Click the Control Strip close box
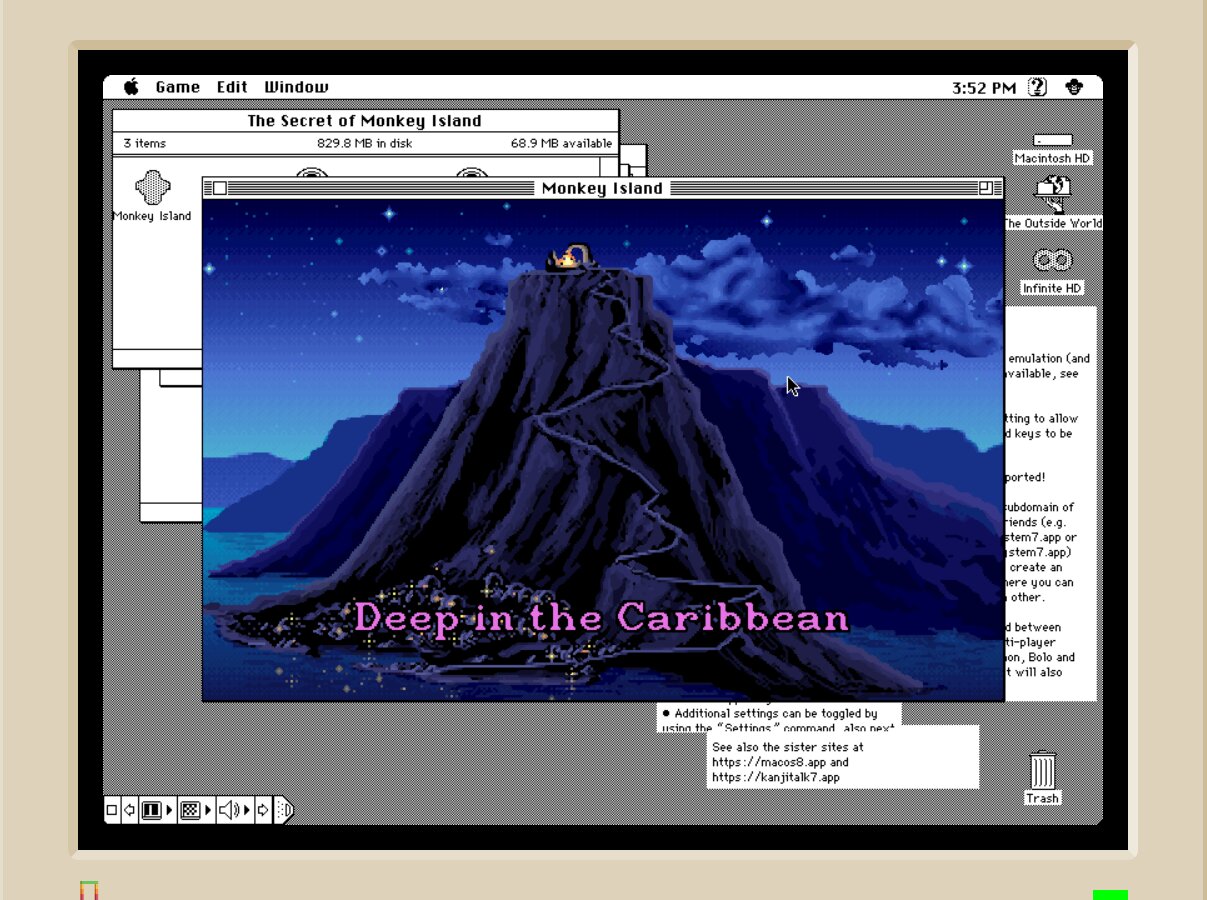Screen dimensions: 1207x900 (x=112, y=810)
